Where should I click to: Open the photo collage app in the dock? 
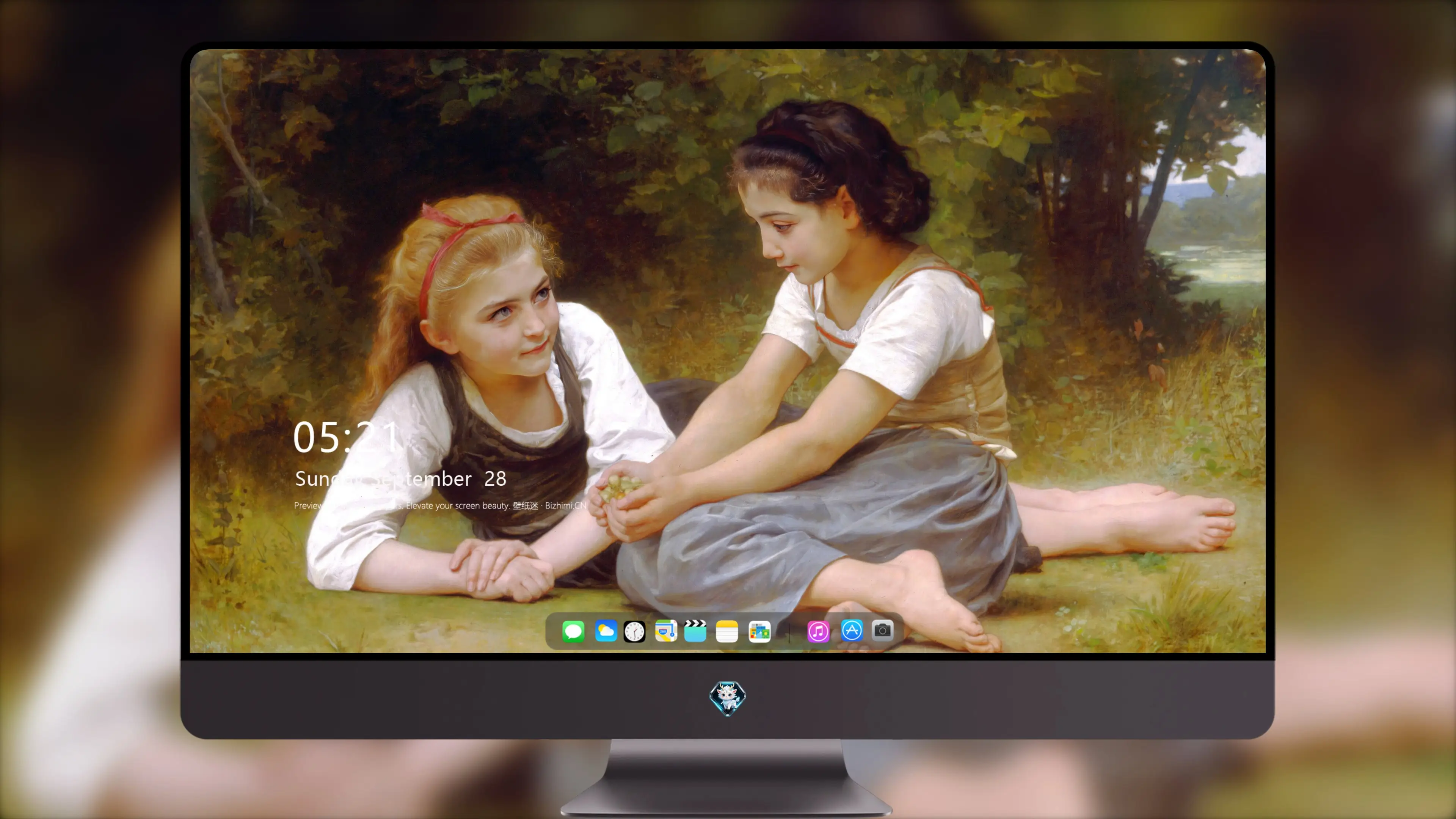[x=759, y=631]
